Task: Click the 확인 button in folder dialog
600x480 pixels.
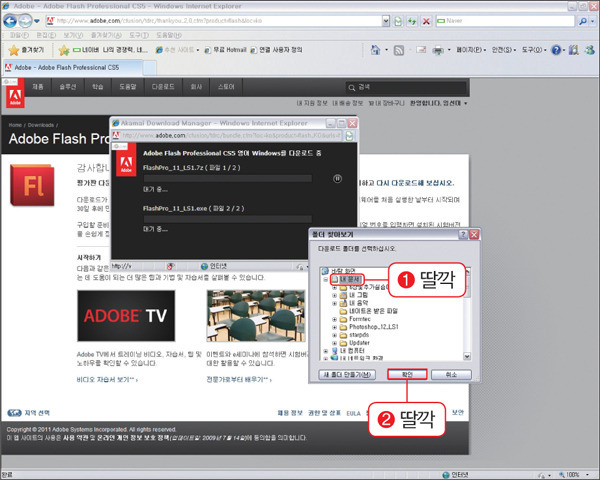Action: [x=407, y=374]
